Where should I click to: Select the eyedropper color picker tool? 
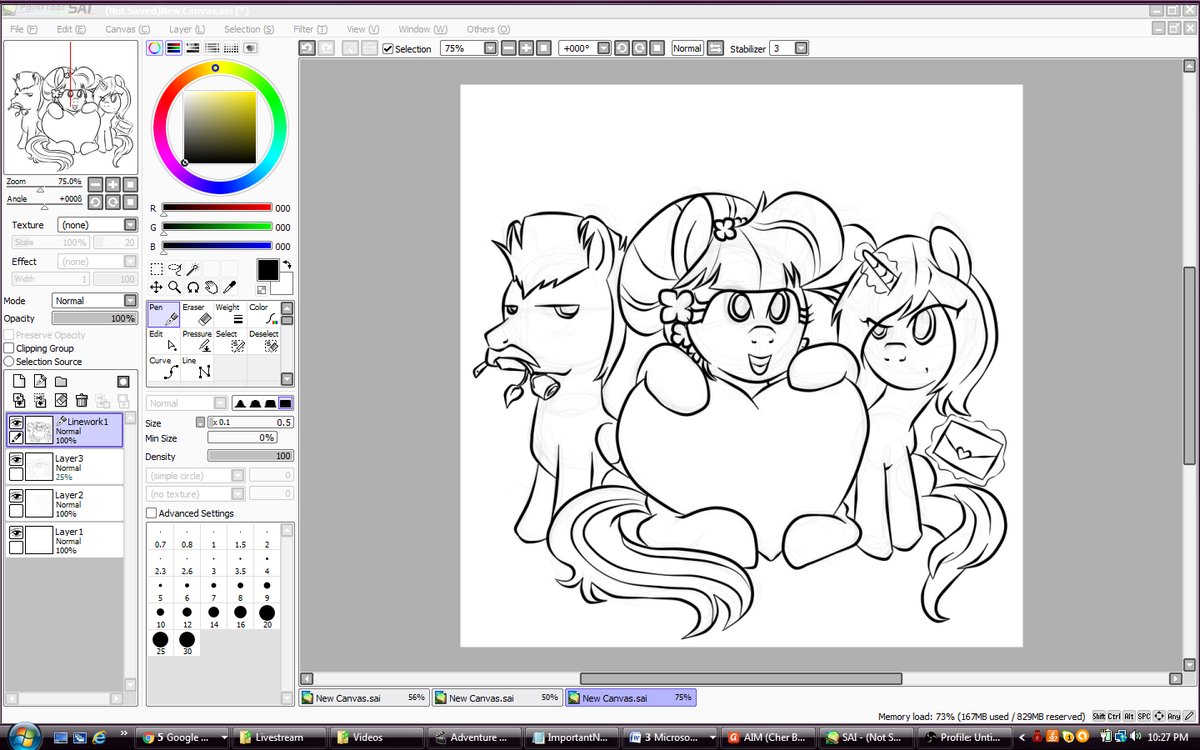click(x=229, y=287)
